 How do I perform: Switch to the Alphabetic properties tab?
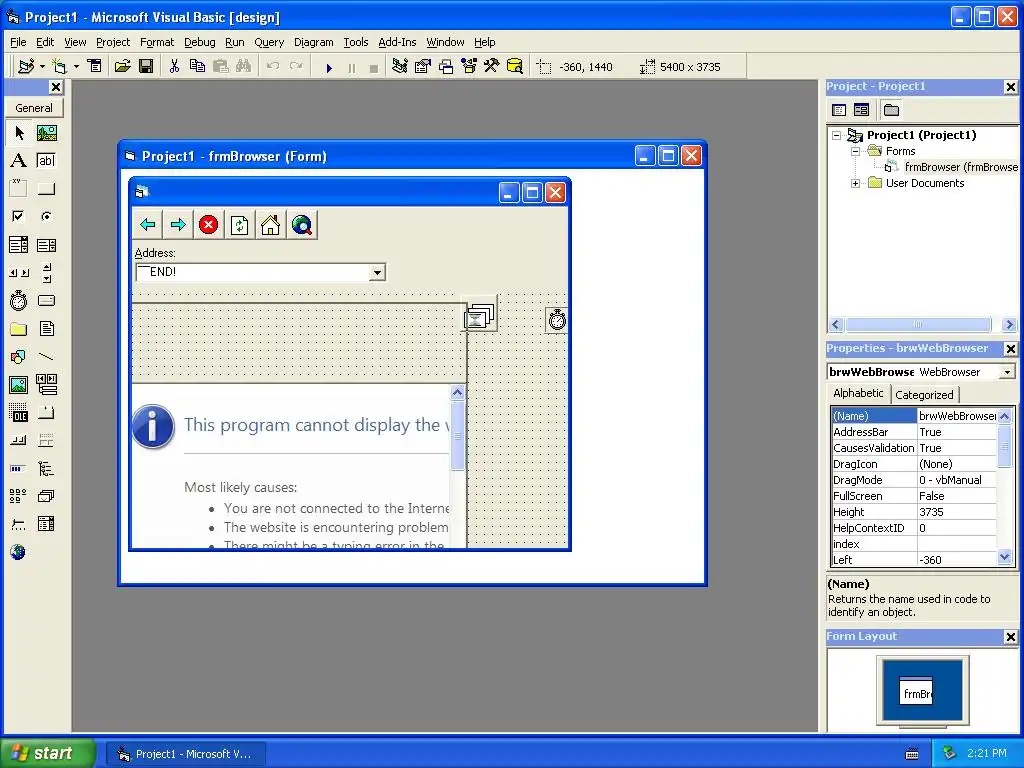point(858,393)
